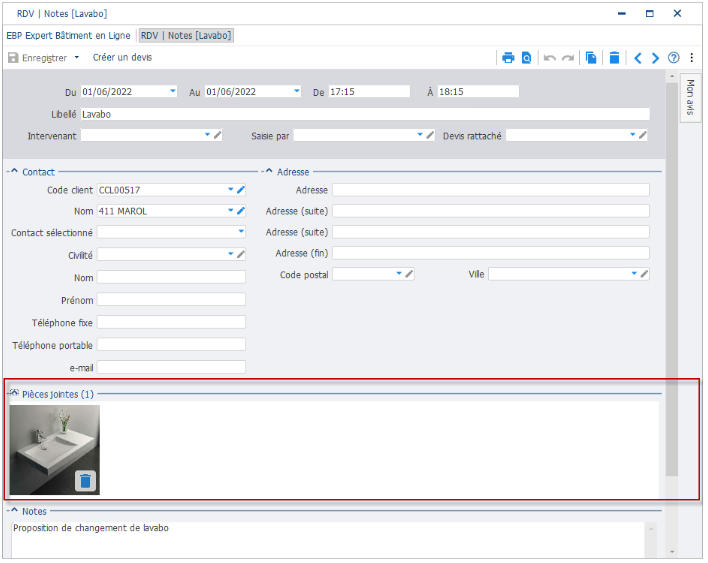This screenshot has height=563, width=708.
Task: Undo last change with undo arrow
Action: [x=550, y=58]
